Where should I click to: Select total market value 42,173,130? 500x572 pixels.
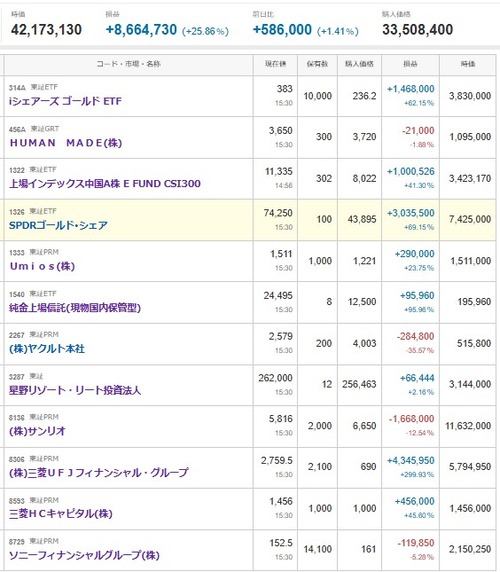(46, 30)
